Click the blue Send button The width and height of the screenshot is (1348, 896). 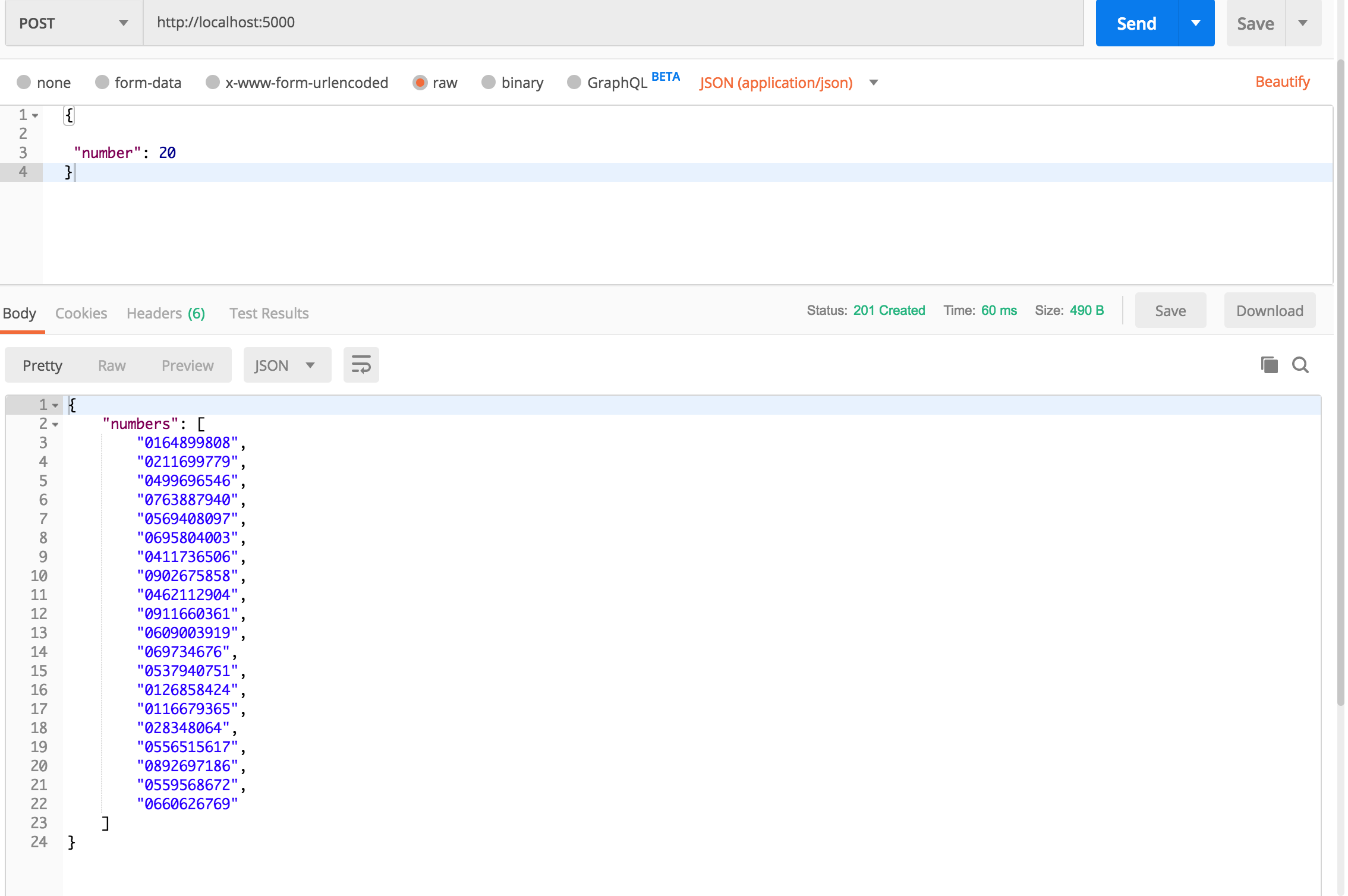click(x=1136, y=23)
